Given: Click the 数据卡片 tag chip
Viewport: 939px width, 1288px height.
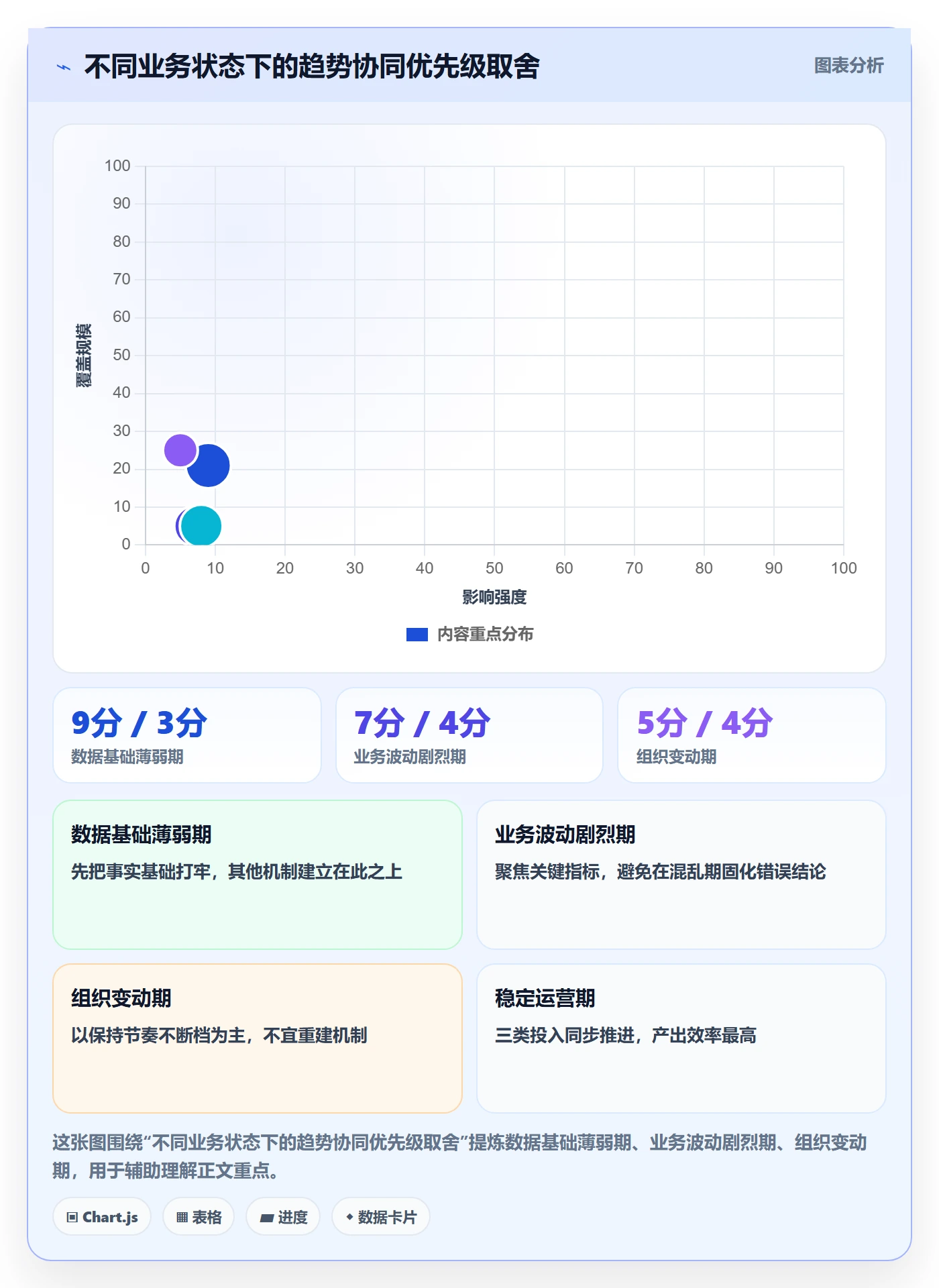Looking at the screenshot, I should [x=381, y=1217].
